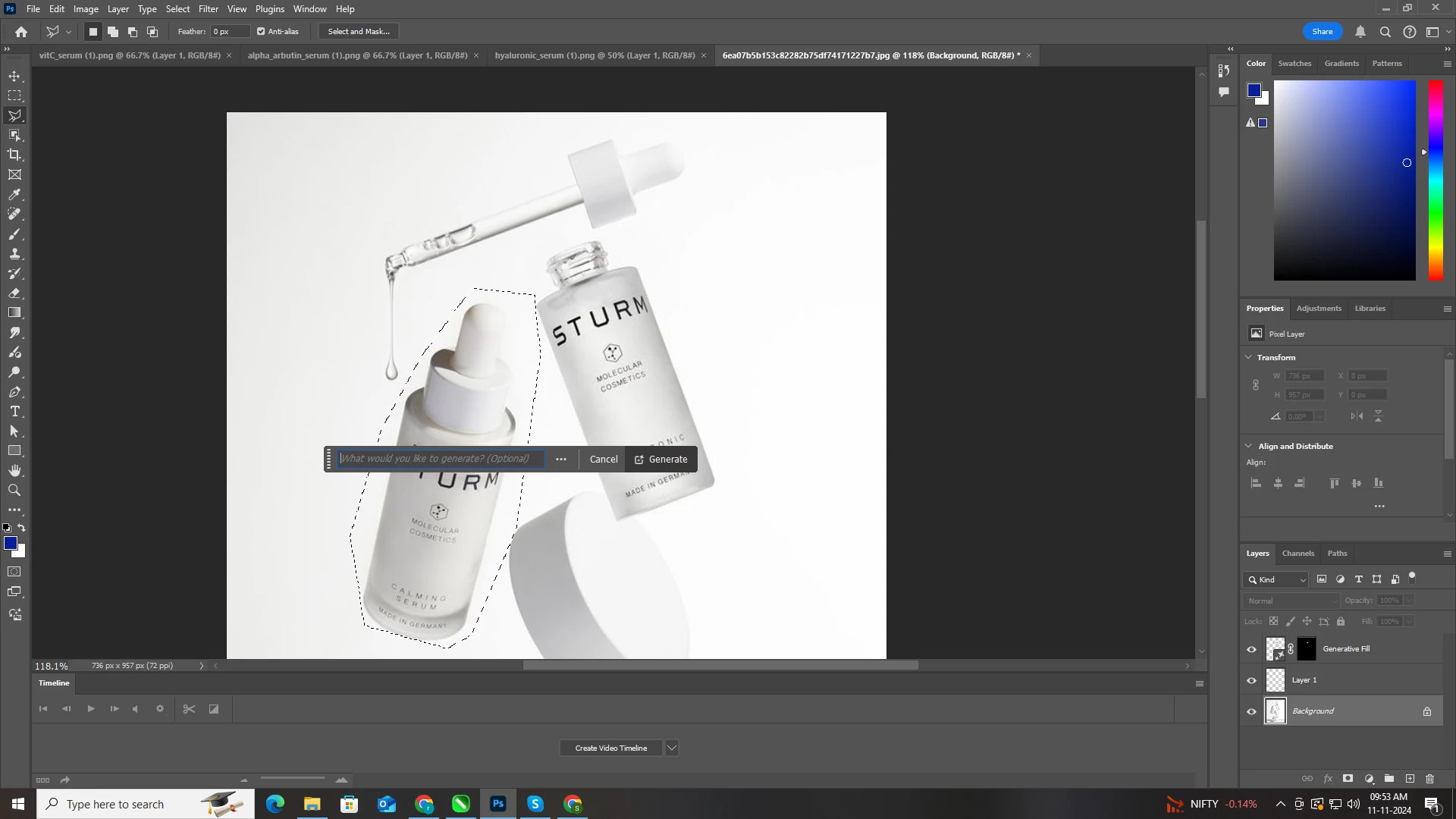This screenshot has height=819, width=1456.
Task: Click the Select and Mask button
Action: tap(359, 32)
